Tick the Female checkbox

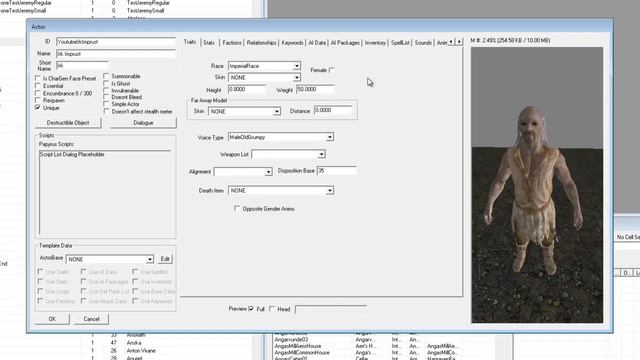point(332,70)
